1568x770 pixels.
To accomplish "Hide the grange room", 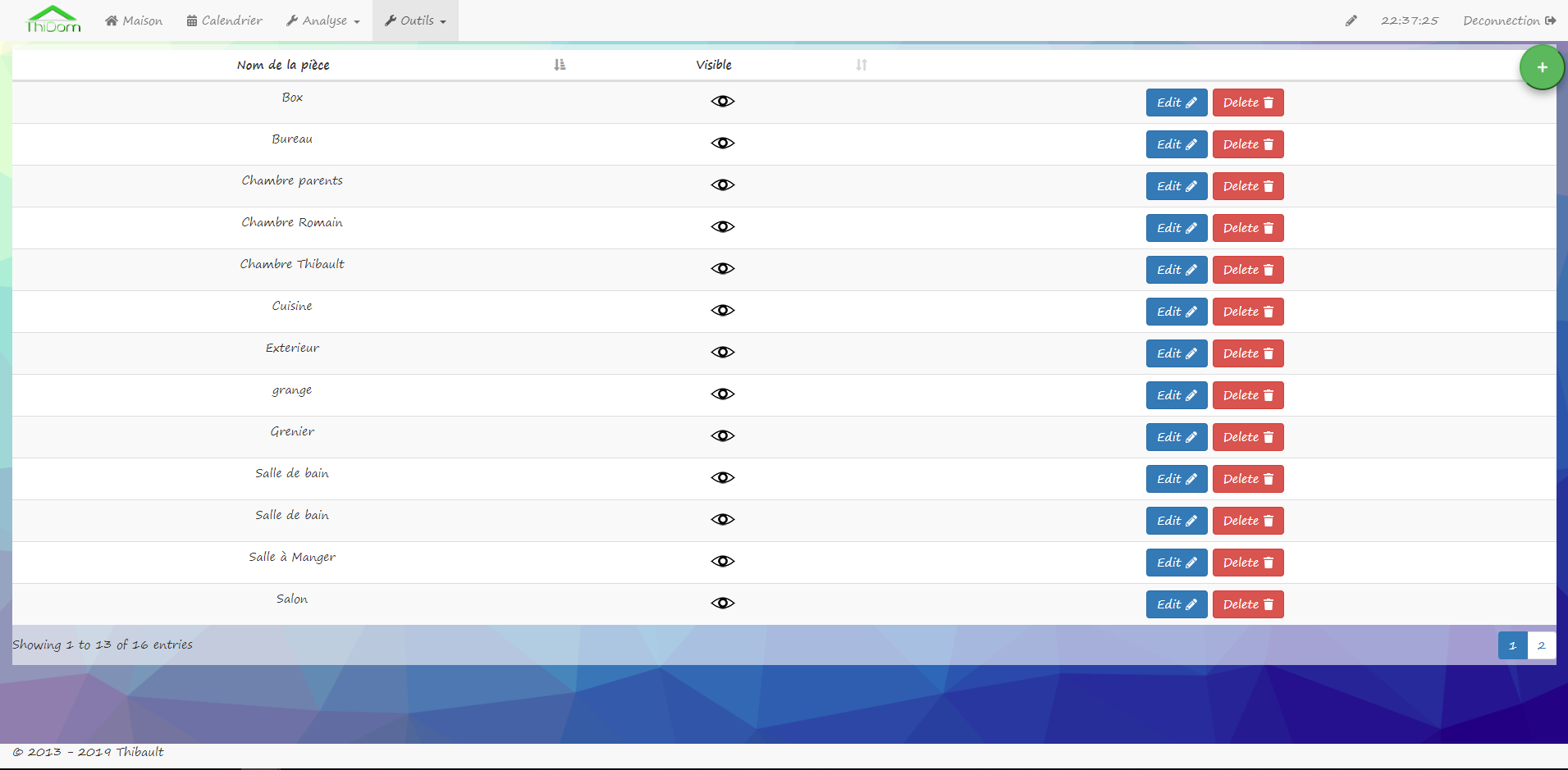I will 723,394.
